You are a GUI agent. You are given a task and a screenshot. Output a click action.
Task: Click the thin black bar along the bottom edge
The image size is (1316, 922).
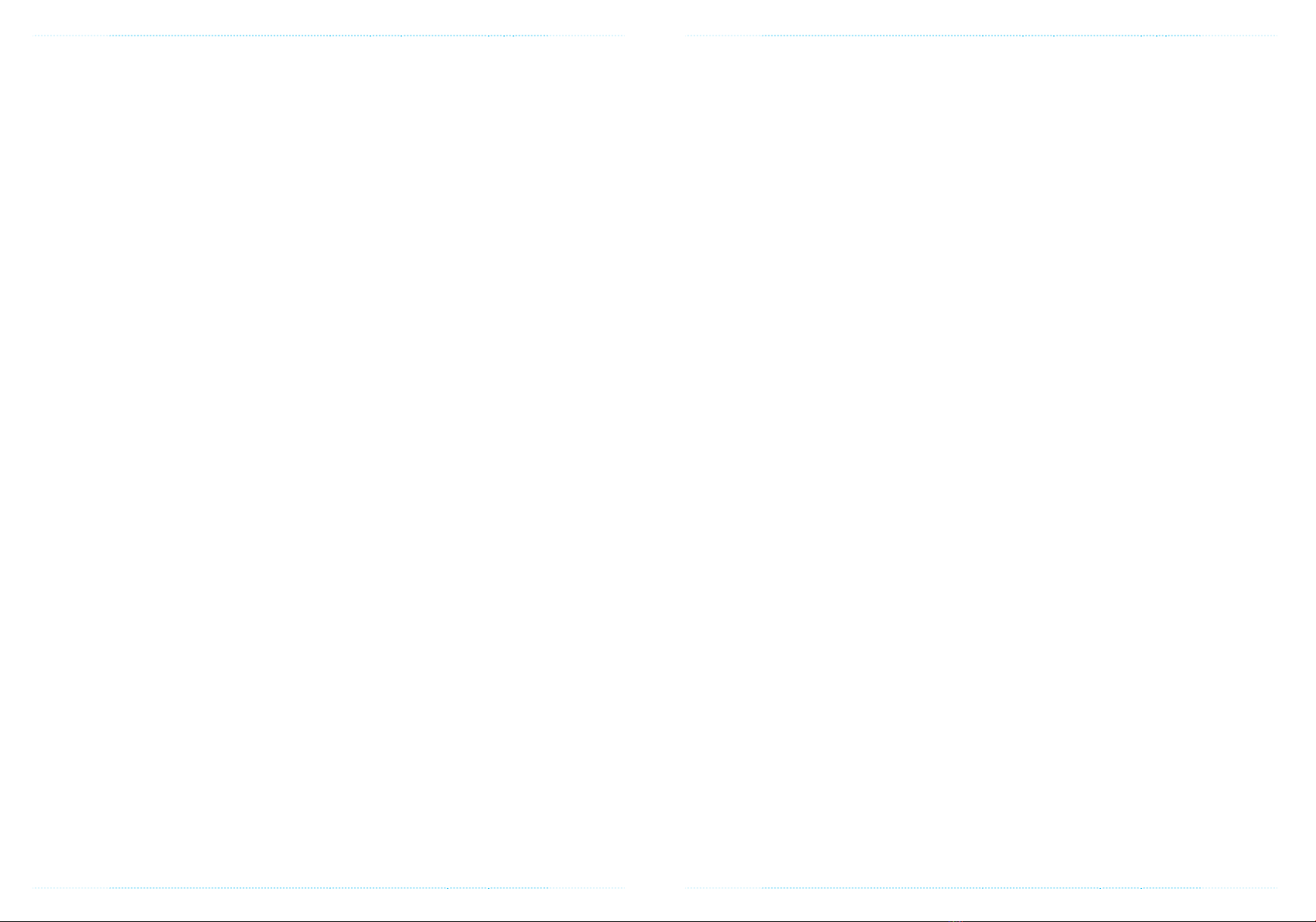coord(658,920)
